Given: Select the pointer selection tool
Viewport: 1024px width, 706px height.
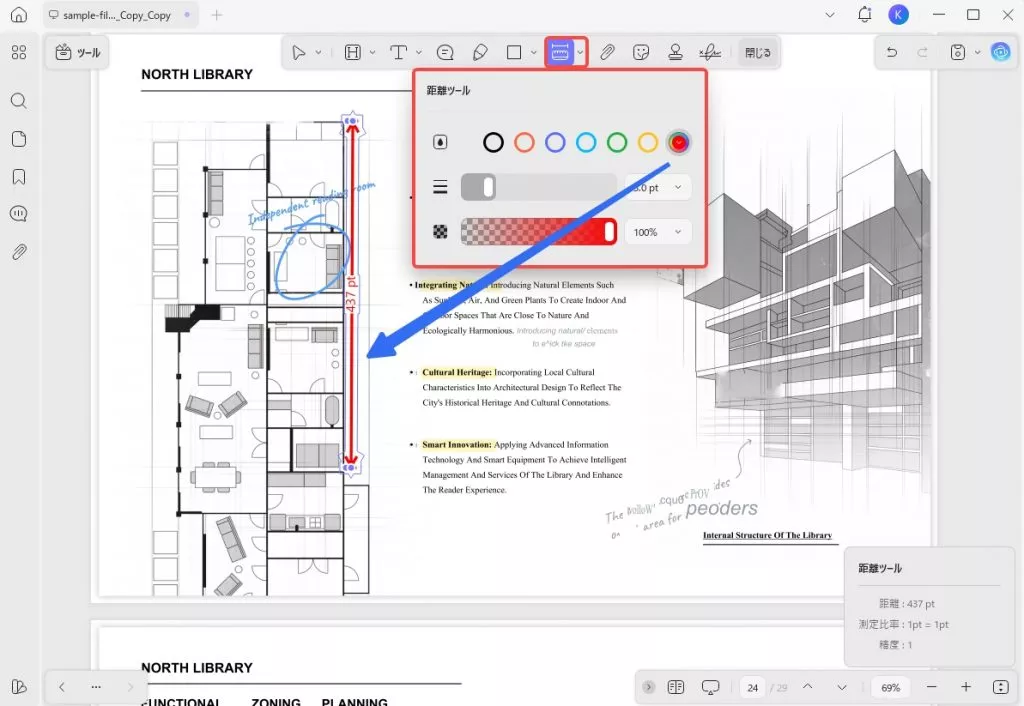Looking at the screenshot, I should coord(298,52).
